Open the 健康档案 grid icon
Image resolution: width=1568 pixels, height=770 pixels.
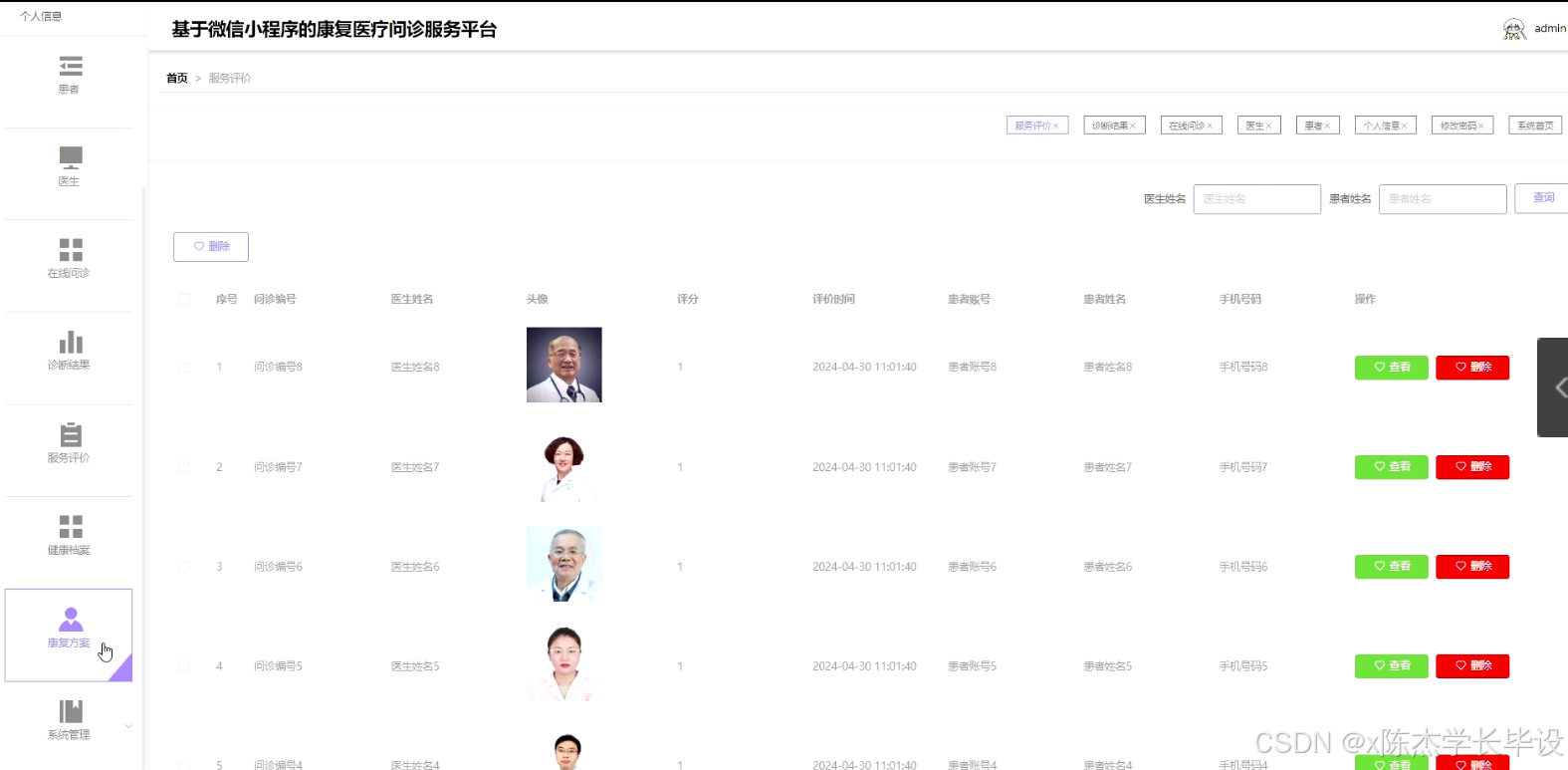71,527
